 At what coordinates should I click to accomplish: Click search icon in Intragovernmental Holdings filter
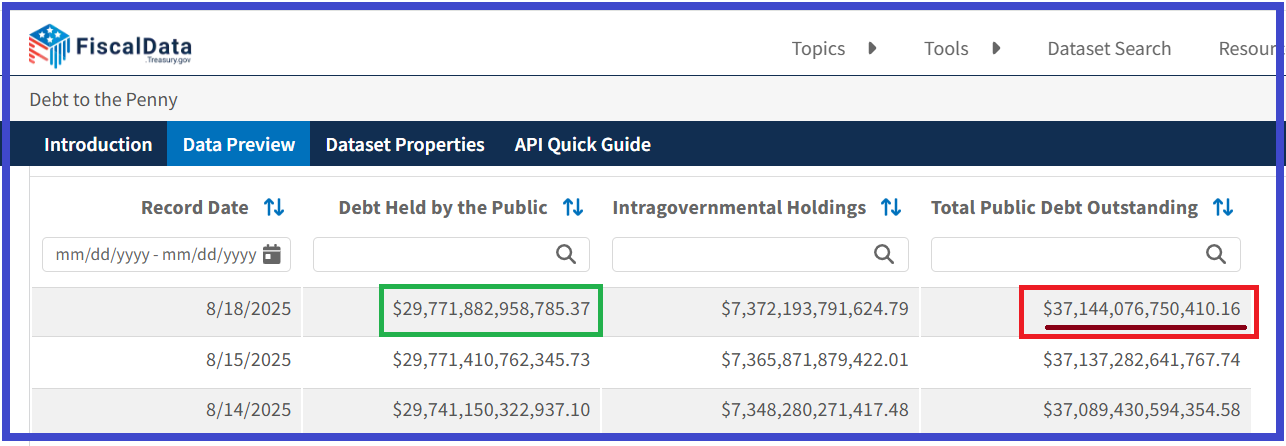[x=884, y=255]
